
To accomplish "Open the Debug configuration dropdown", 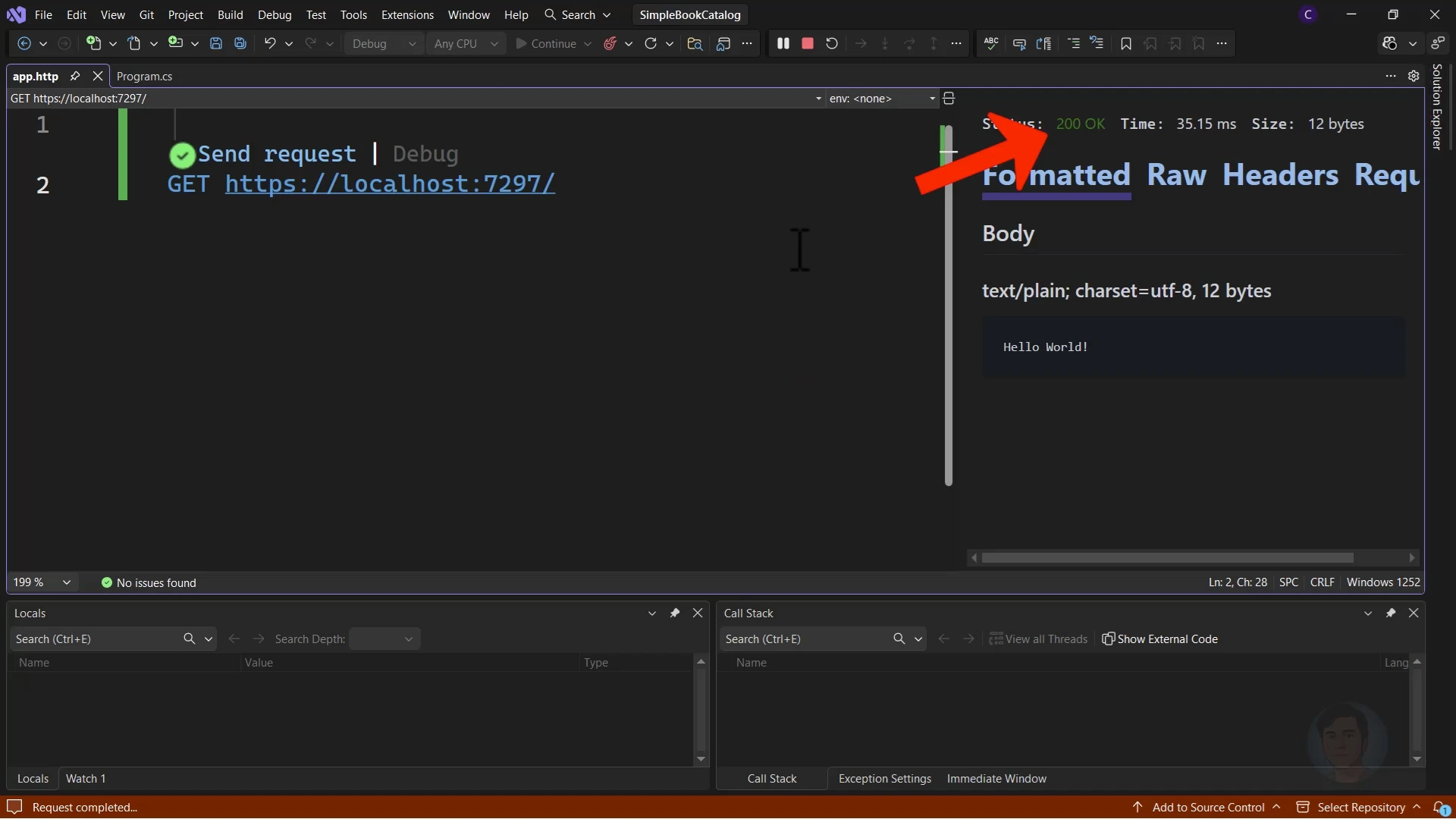I will [384, 44].
